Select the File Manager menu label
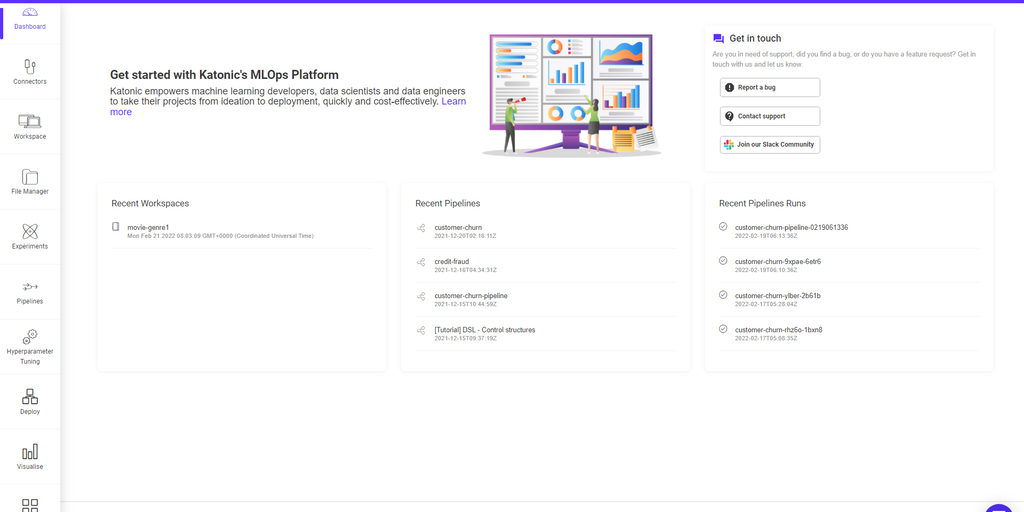 point(30,191)
